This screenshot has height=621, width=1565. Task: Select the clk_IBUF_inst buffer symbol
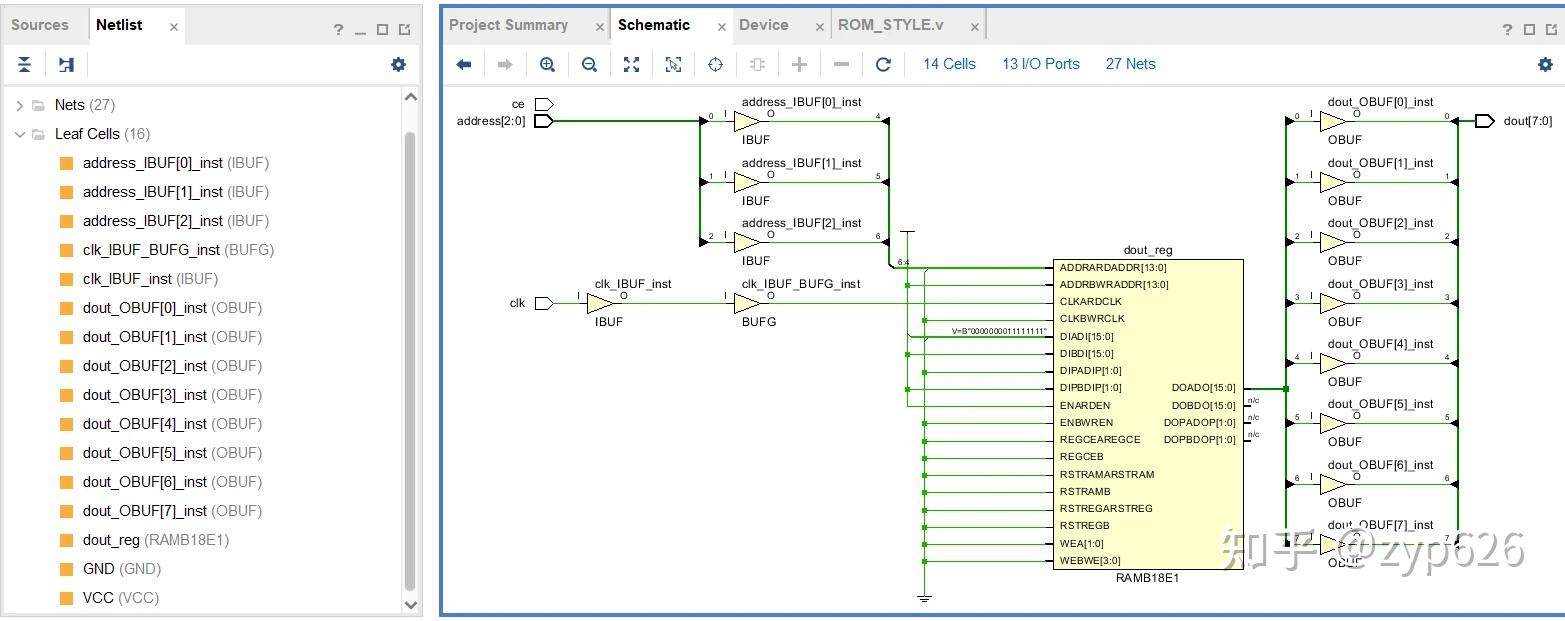(600, 303)
